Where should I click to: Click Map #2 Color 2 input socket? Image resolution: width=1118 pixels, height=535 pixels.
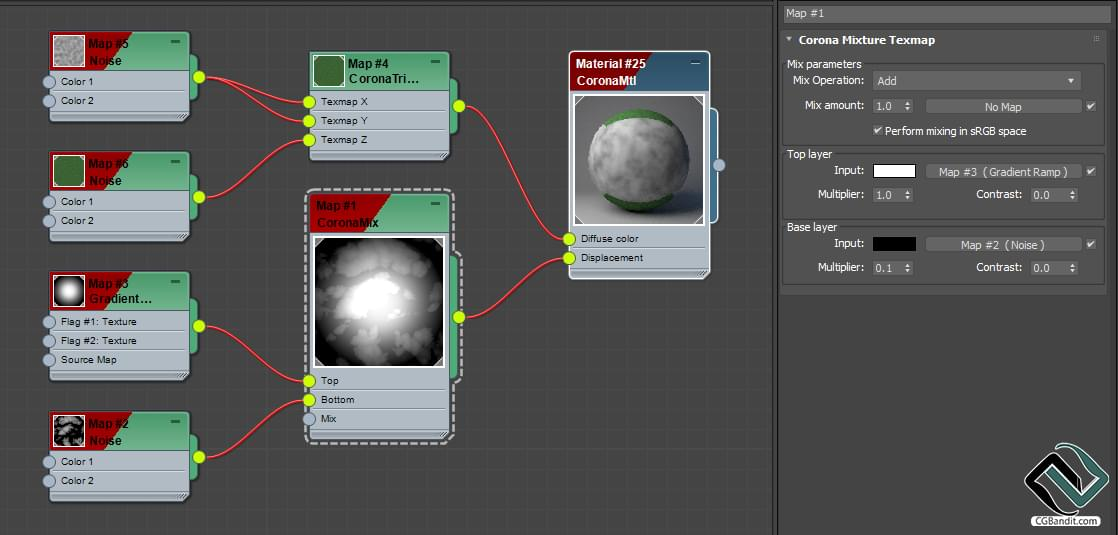(49, 481)
